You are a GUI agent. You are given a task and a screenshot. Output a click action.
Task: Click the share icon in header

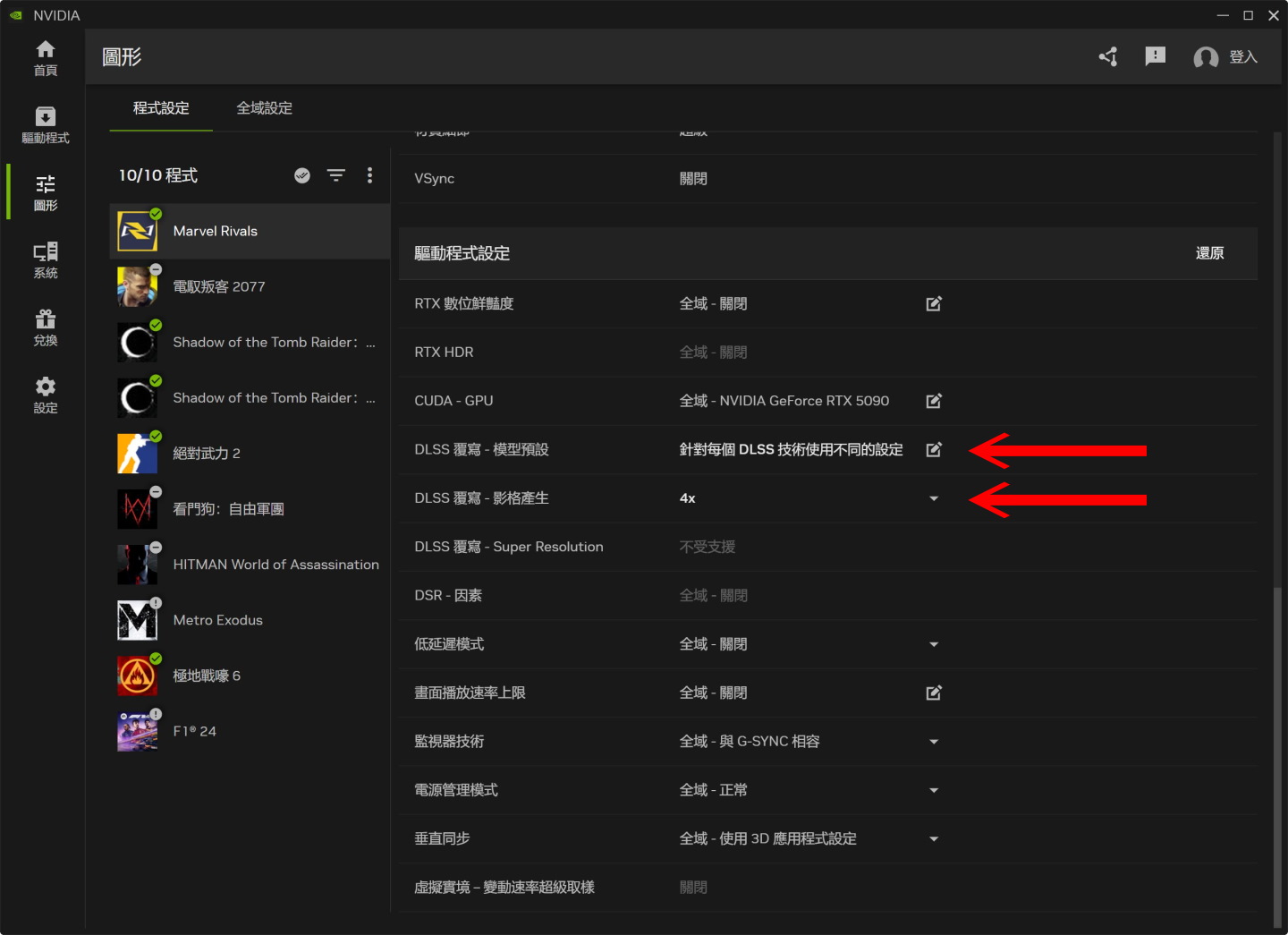click(x=1108, y=57)
